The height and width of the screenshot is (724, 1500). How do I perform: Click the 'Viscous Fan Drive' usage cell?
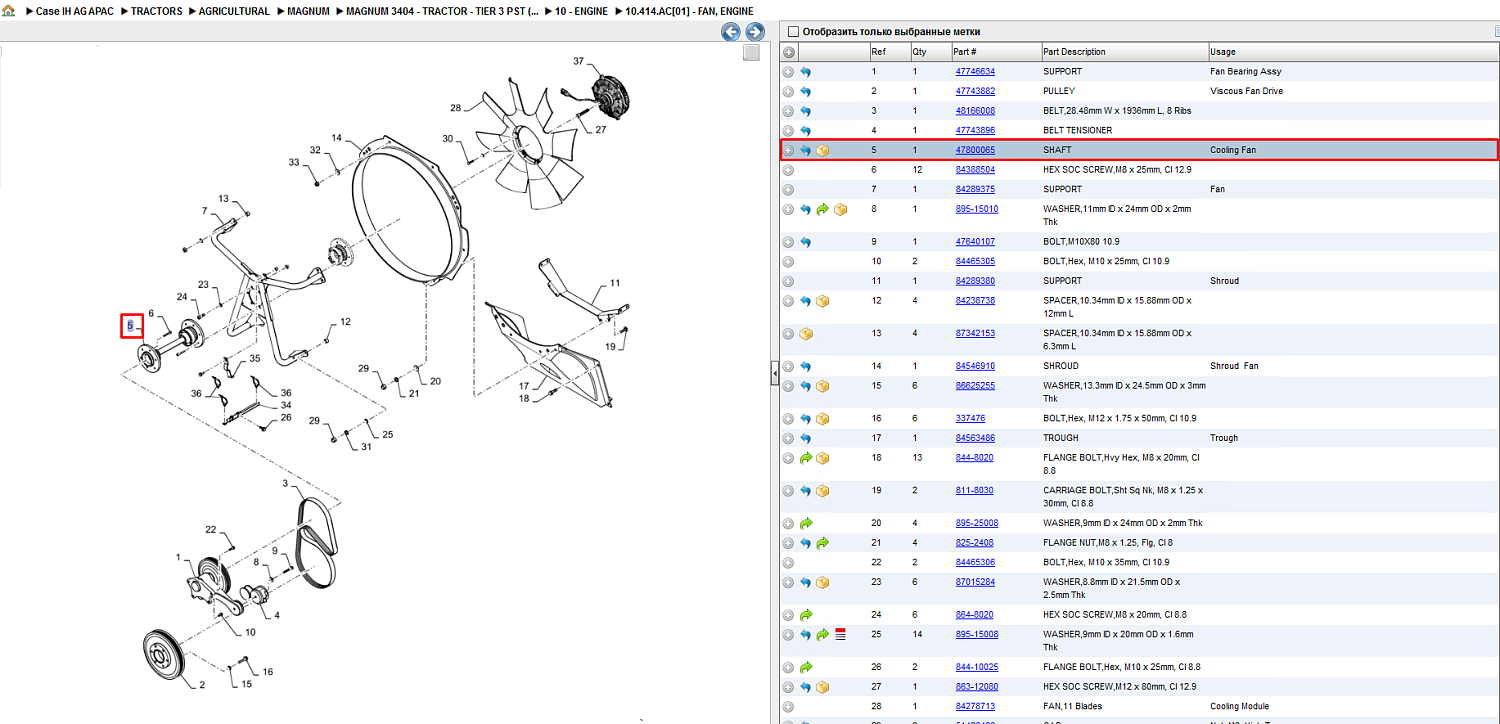tap(1246, 91)
